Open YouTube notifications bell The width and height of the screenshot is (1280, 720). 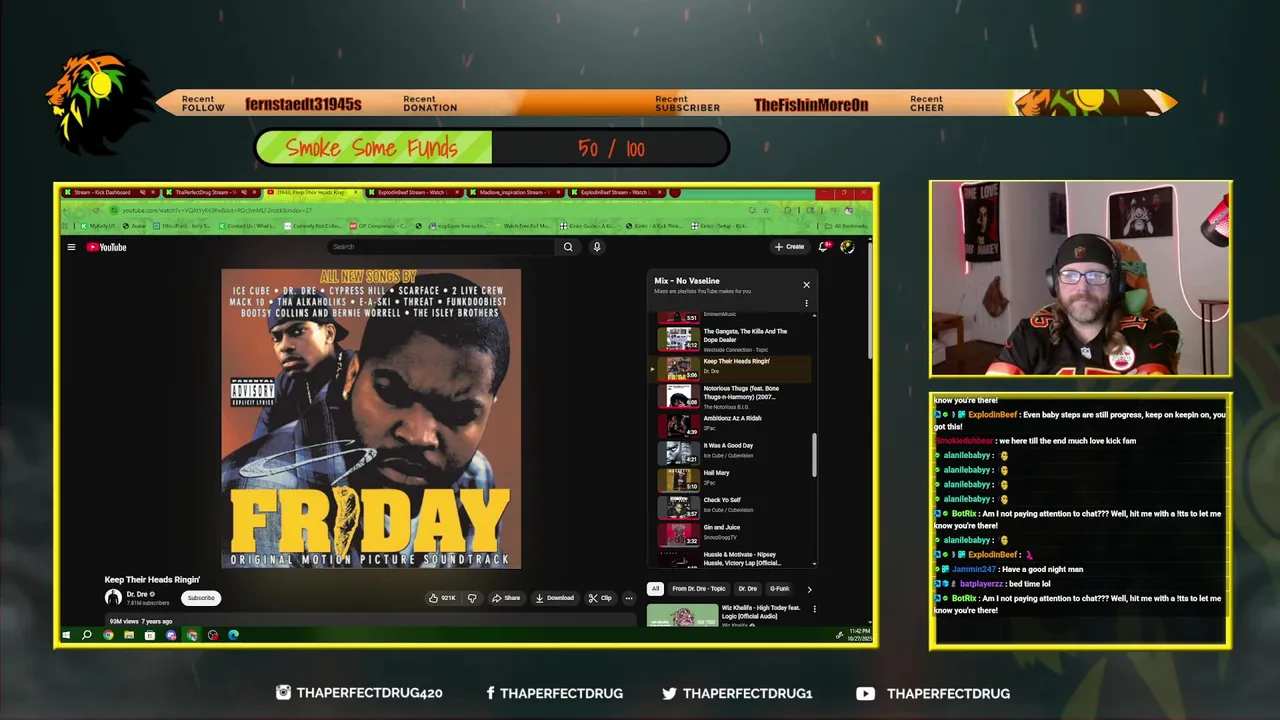coord(824,246)
